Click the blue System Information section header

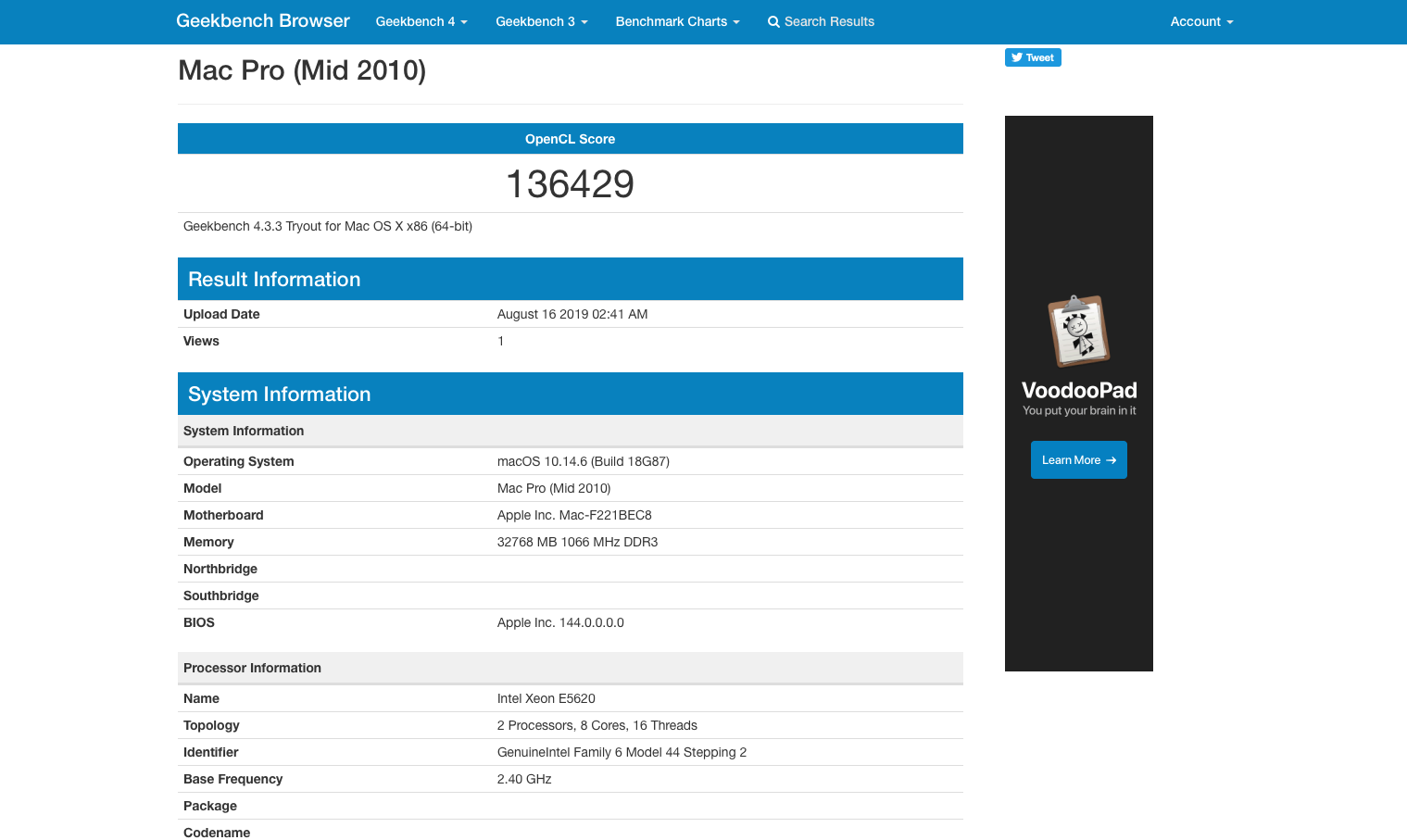point(571,394)
